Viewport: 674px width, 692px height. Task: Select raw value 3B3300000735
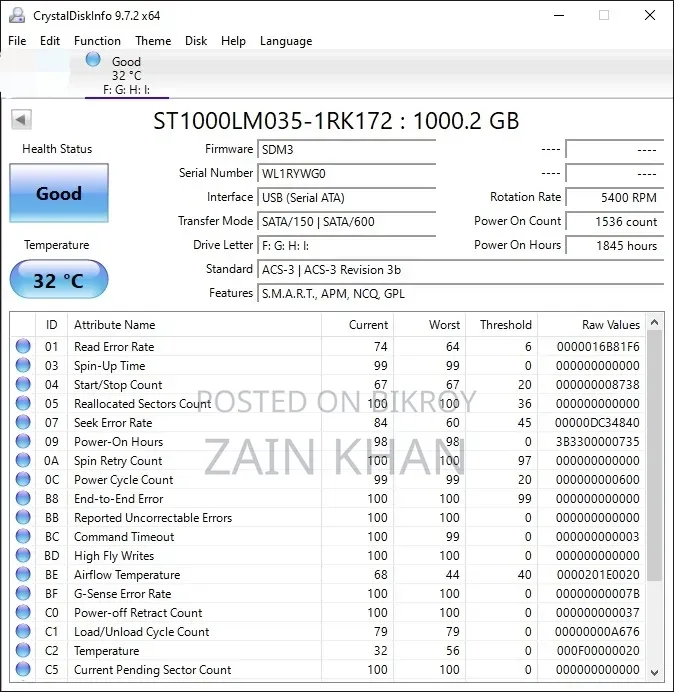point(597,442)
